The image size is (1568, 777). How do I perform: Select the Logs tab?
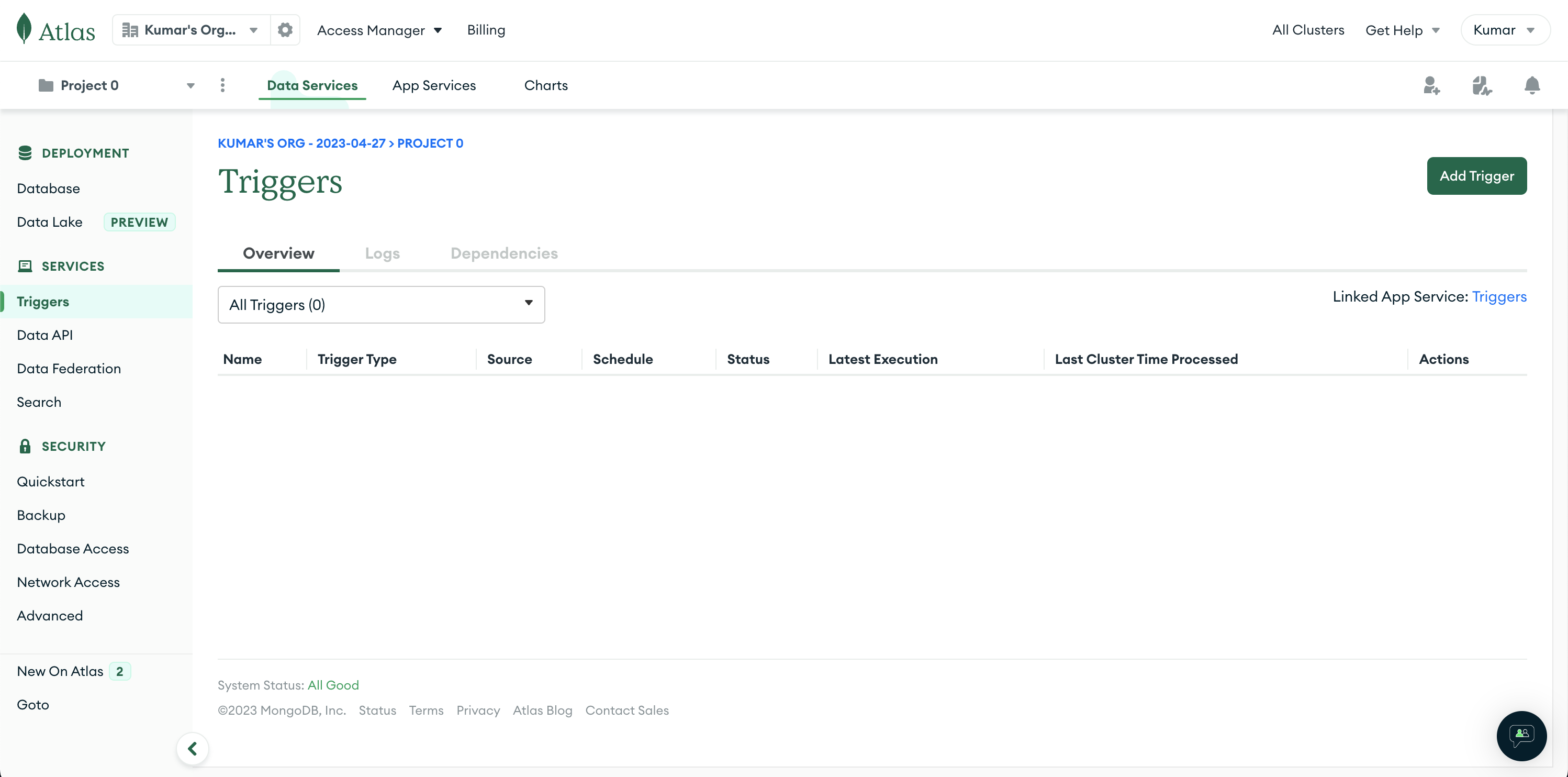click(382, 253)
